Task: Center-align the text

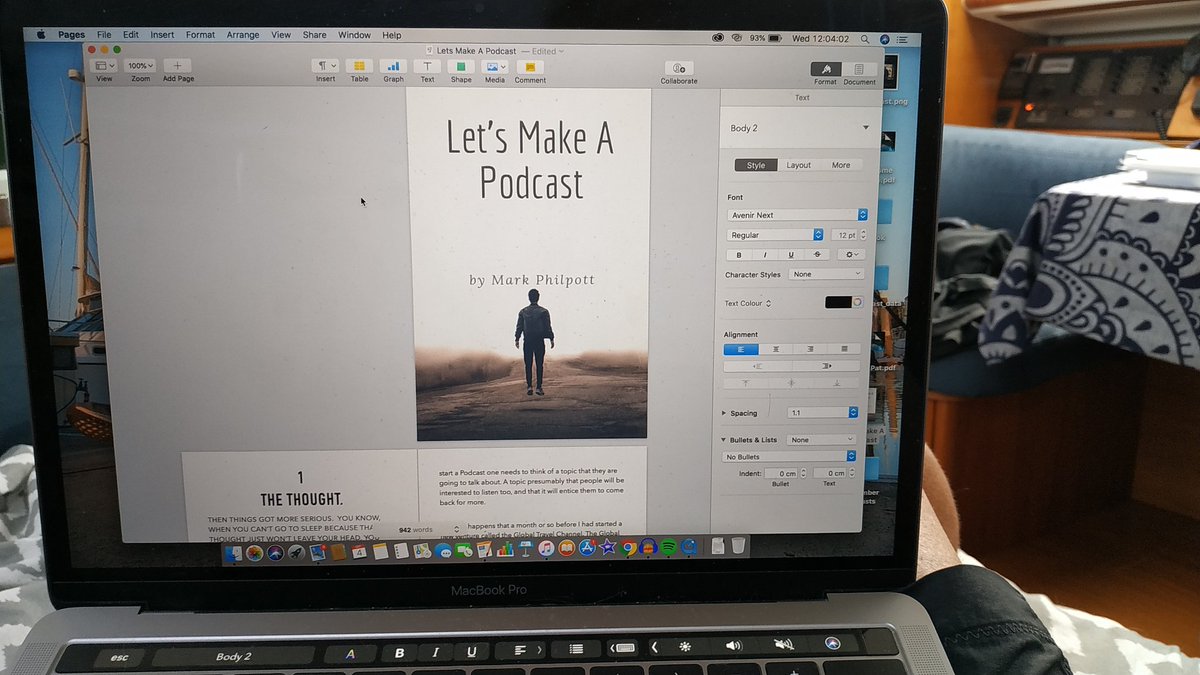Action: [775, 349]
